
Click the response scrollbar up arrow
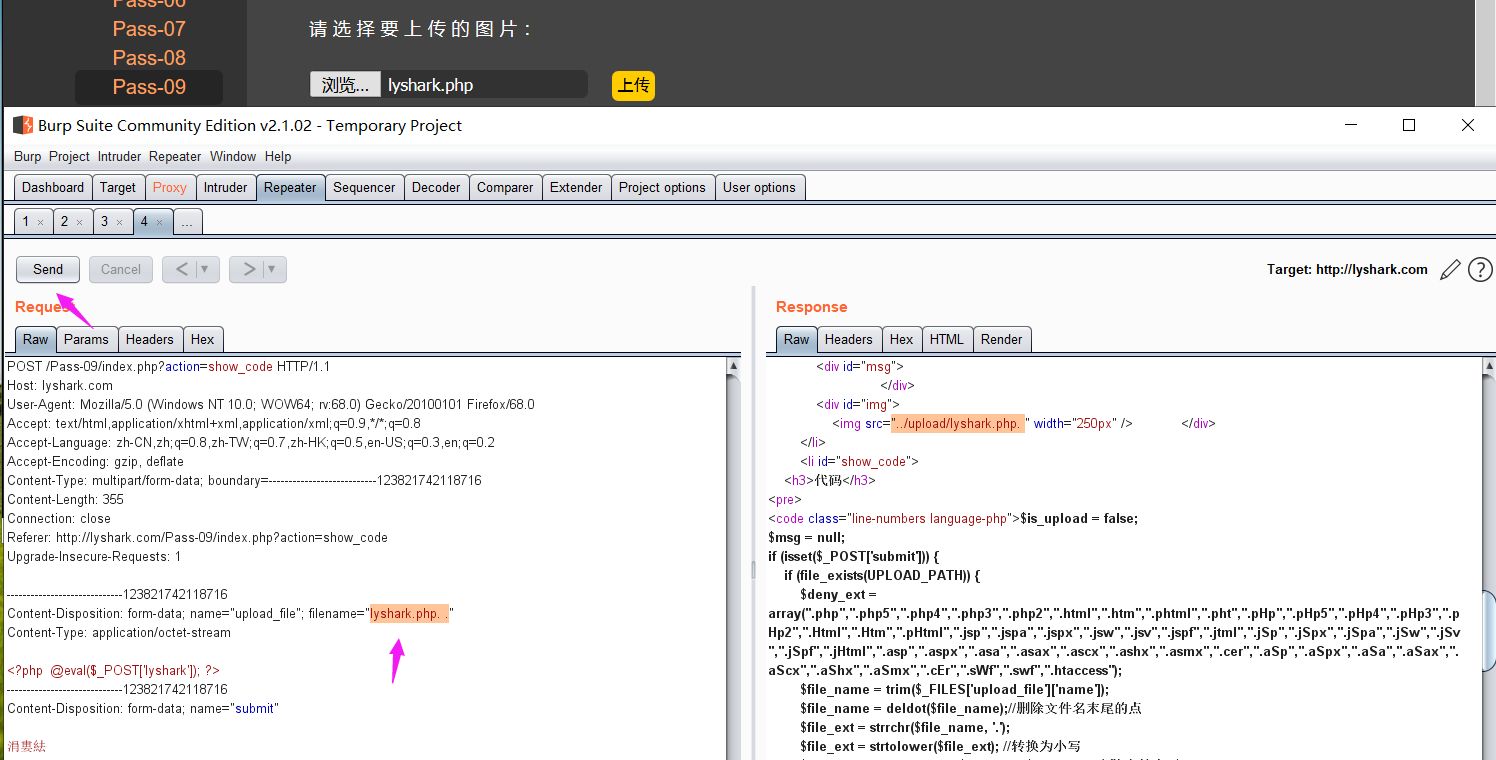coord(1488,367)
